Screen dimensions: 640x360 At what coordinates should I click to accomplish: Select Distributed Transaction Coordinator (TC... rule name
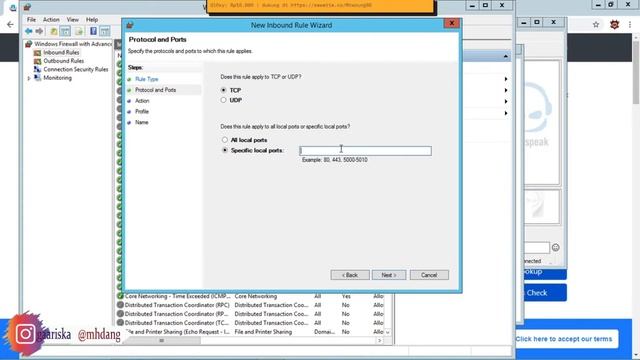click(x=177, y=322)
